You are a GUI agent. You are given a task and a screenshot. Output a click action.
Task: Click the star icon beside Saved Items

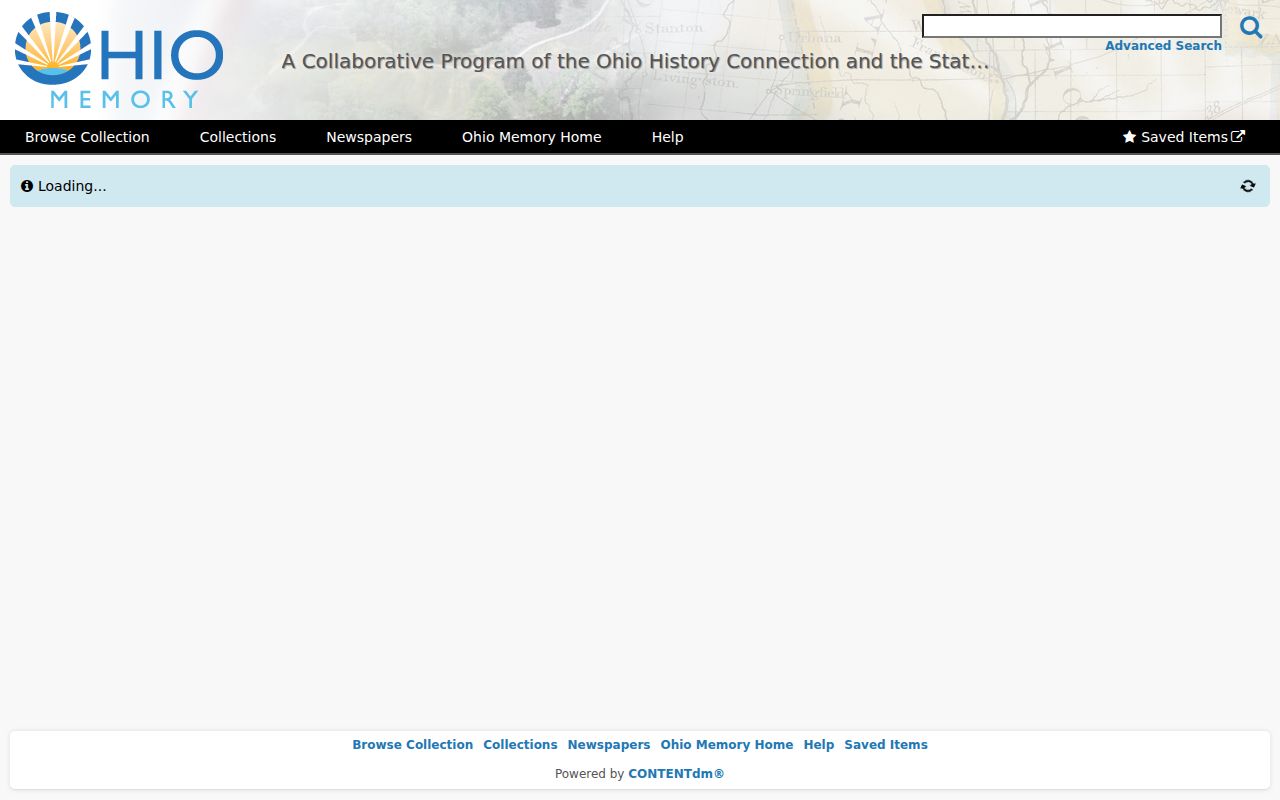1129,137
